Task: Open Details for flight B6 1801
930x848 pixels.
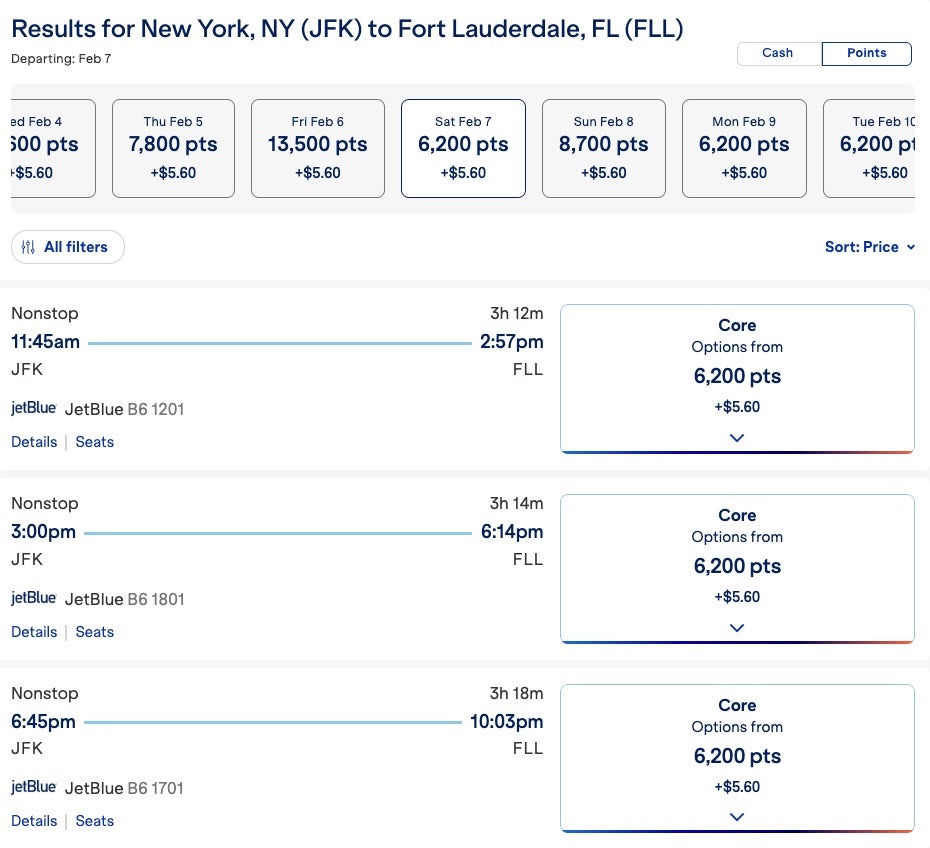Action: pyautogui.click(x=34, y=632)
